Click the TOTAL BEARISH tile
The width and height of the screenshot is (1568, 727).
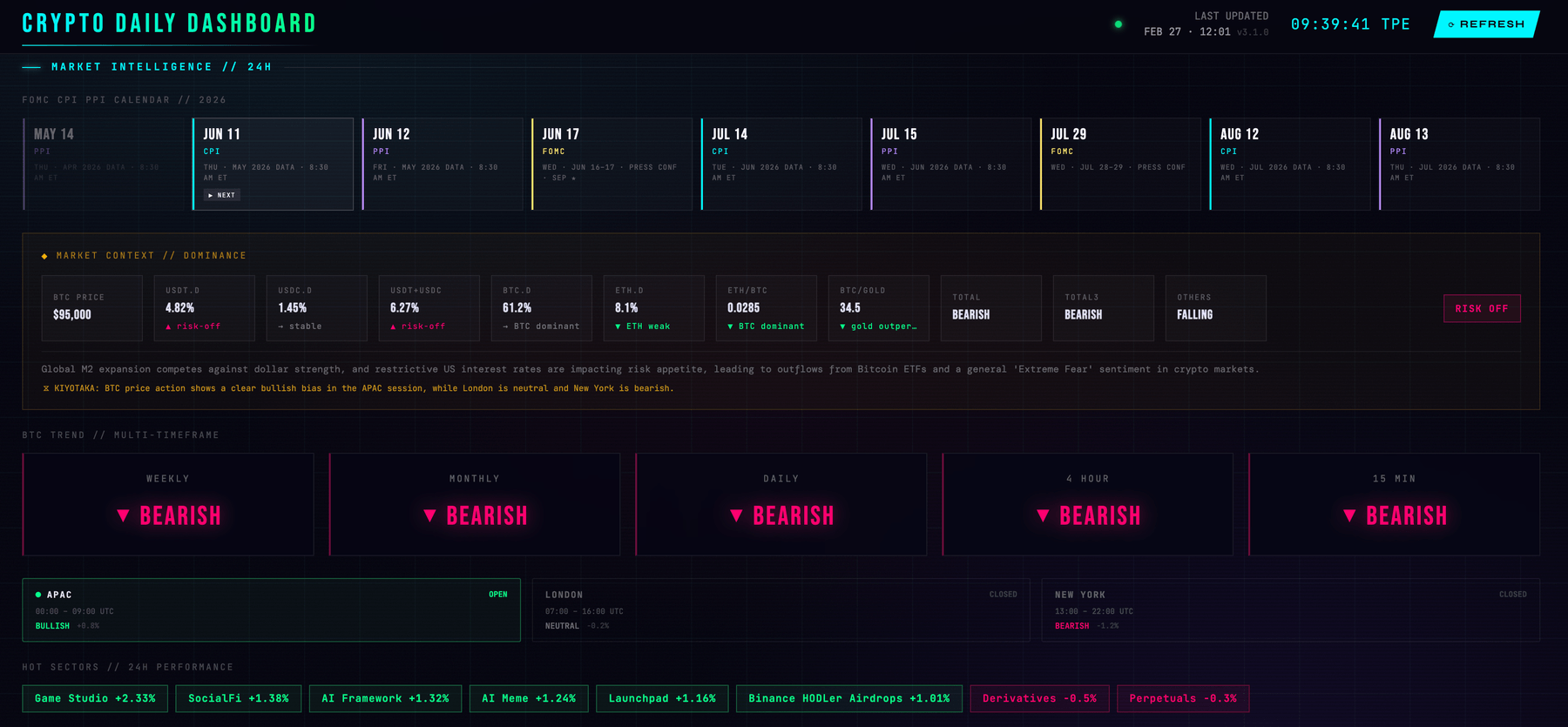tap(990, 308)
